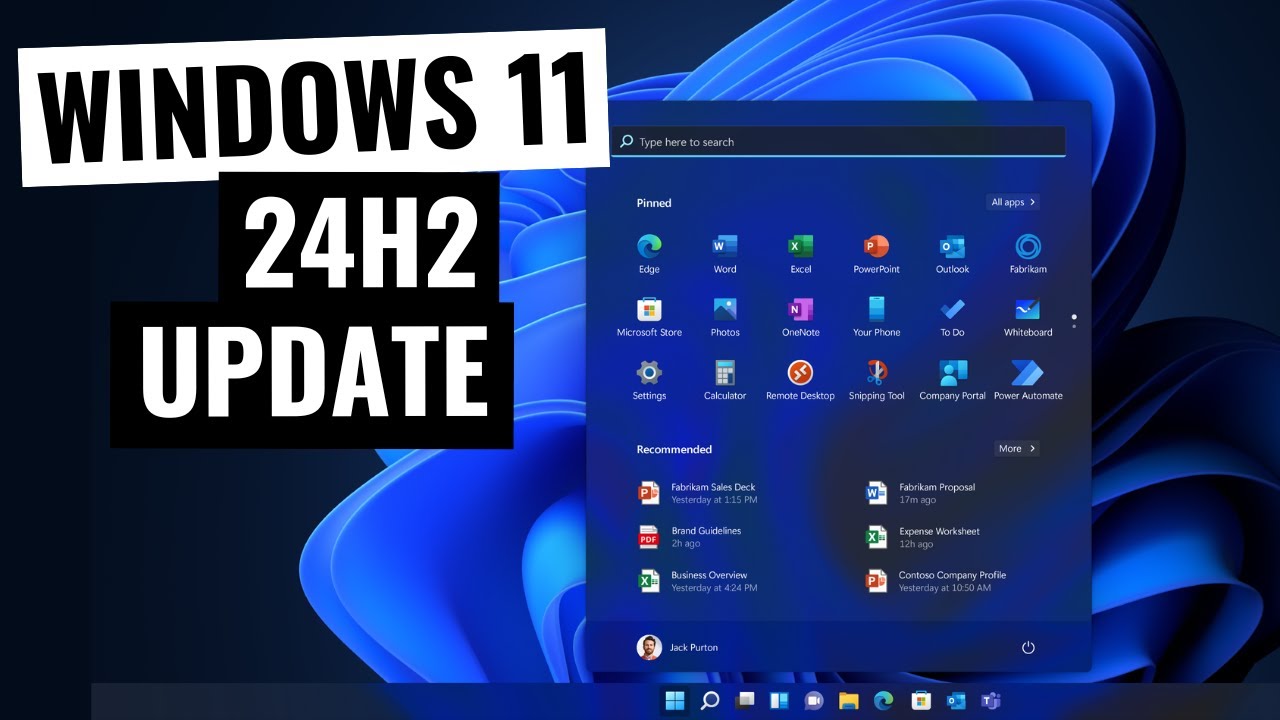The image size is (1280, 720).
Task: Open the Snipping Tool
Action: 876,380
